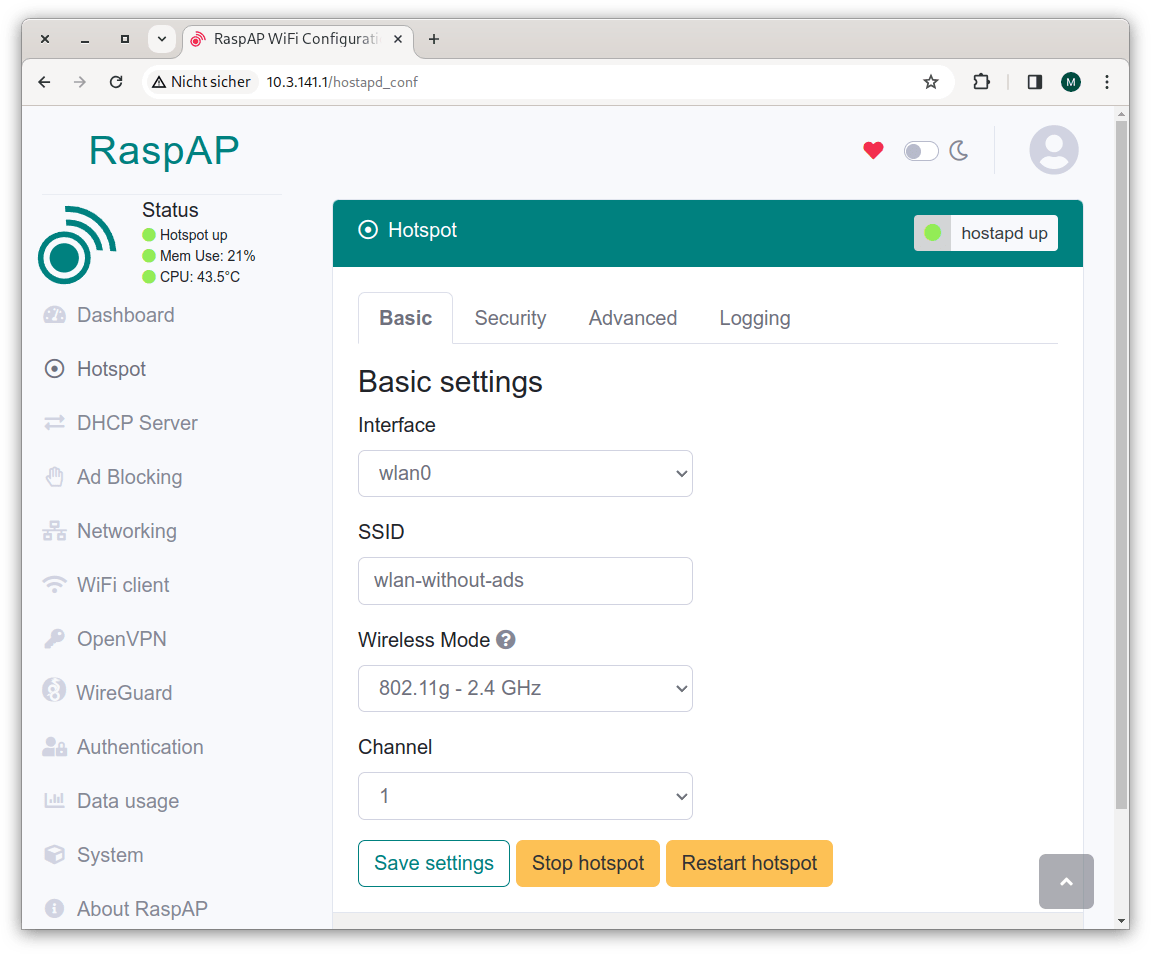
Task: Open the Dashboard gauge icon
Action: [54, 316]
